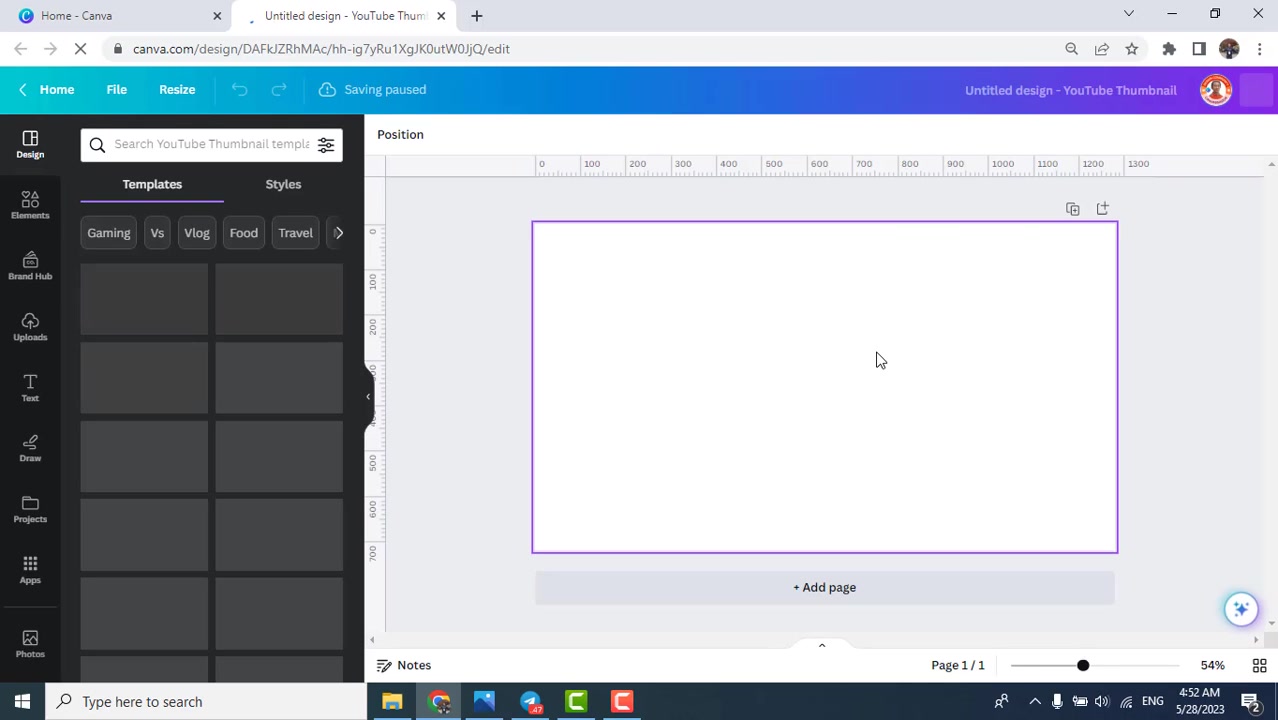Select the Uploads panel
The height and width of the screenshot is (720, 1278).
point(30,327)
